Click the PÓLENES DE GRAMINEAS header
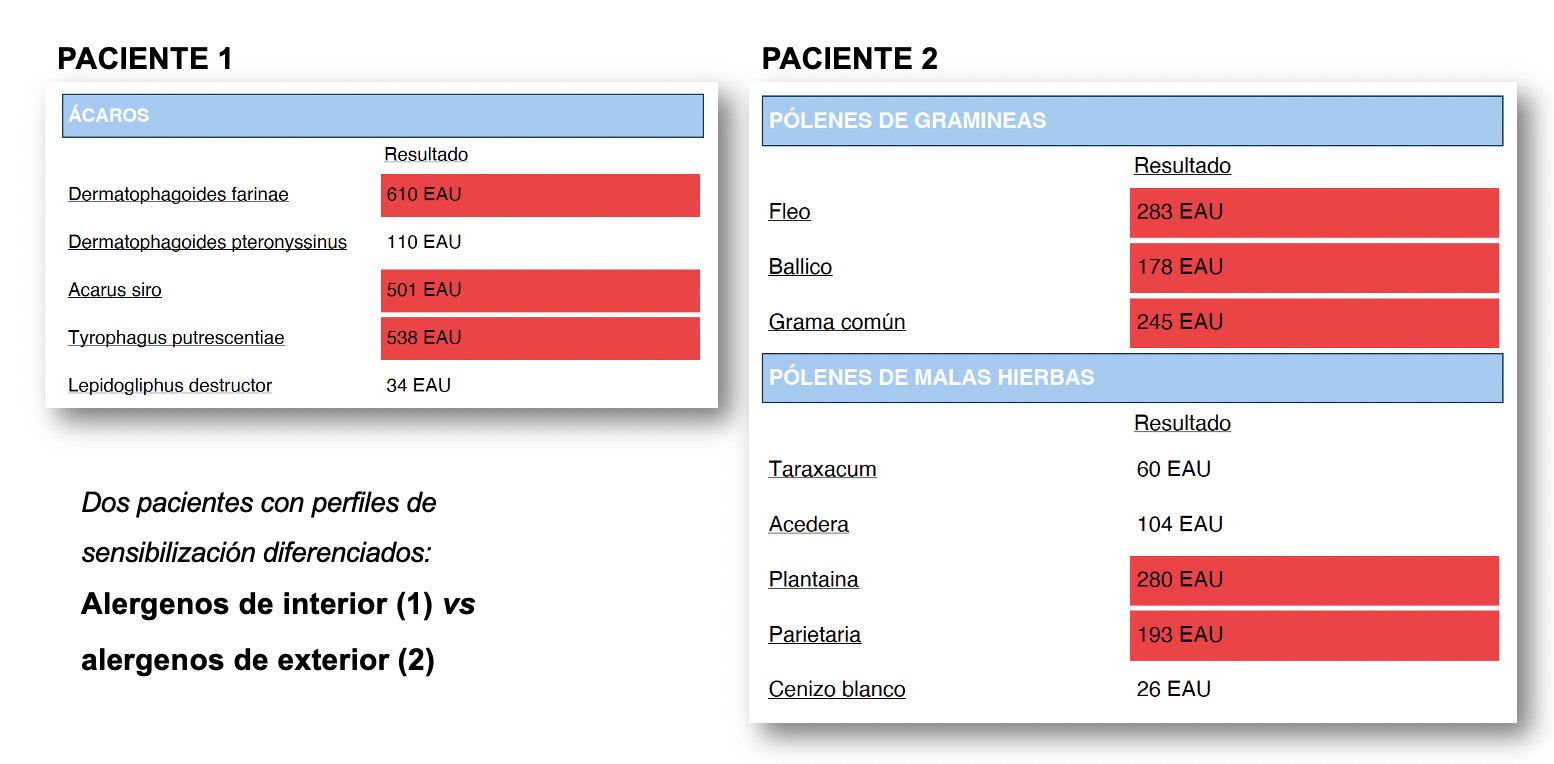1554x764 pixels. [1132, 120]
